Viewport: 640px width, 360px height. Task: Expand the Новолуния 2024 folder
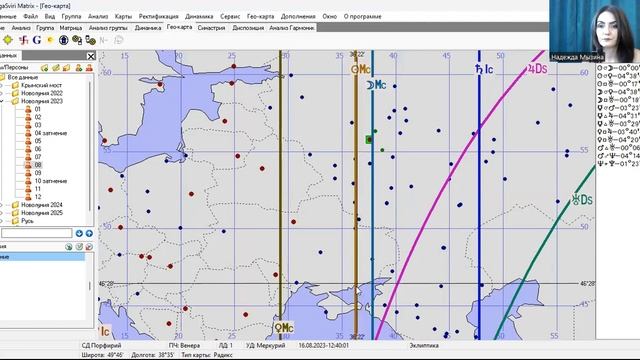point(1,205)
